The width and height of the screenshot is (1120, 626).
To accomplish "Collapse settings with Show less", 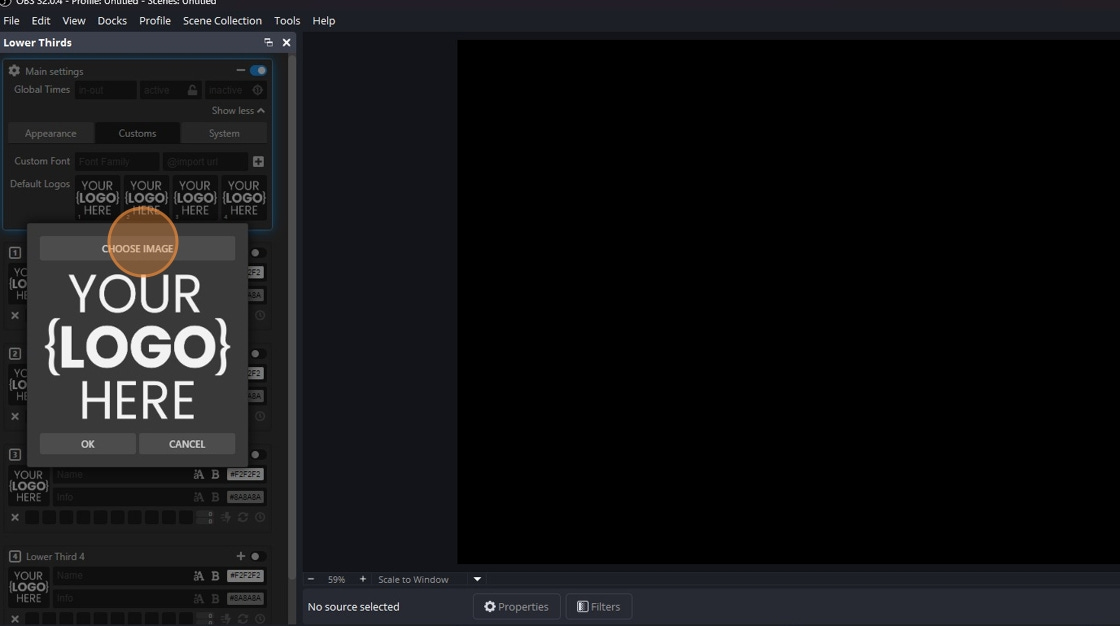I will tap(238, 111).
